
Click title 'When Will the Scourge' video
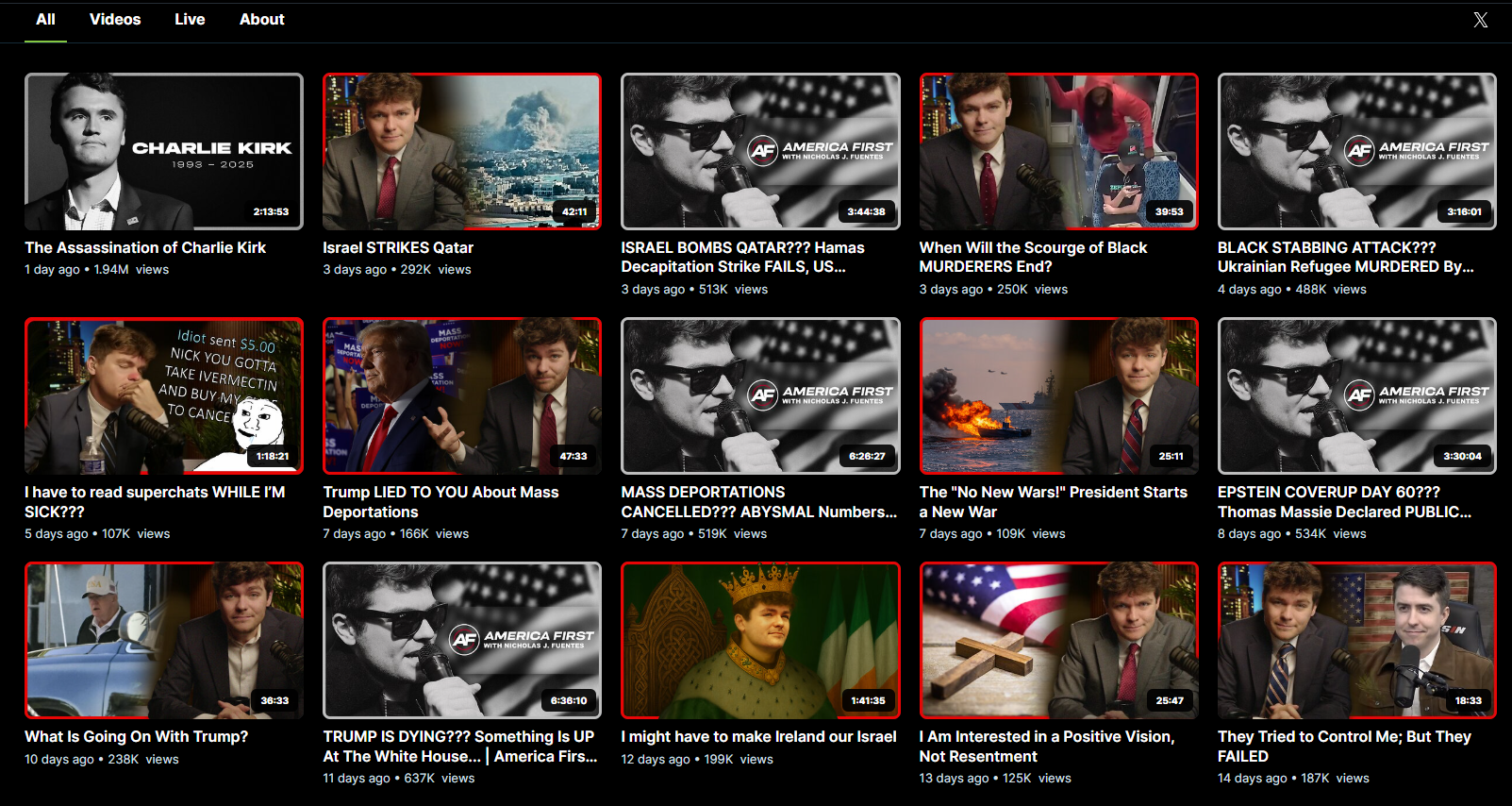(x=1033, y=257)
